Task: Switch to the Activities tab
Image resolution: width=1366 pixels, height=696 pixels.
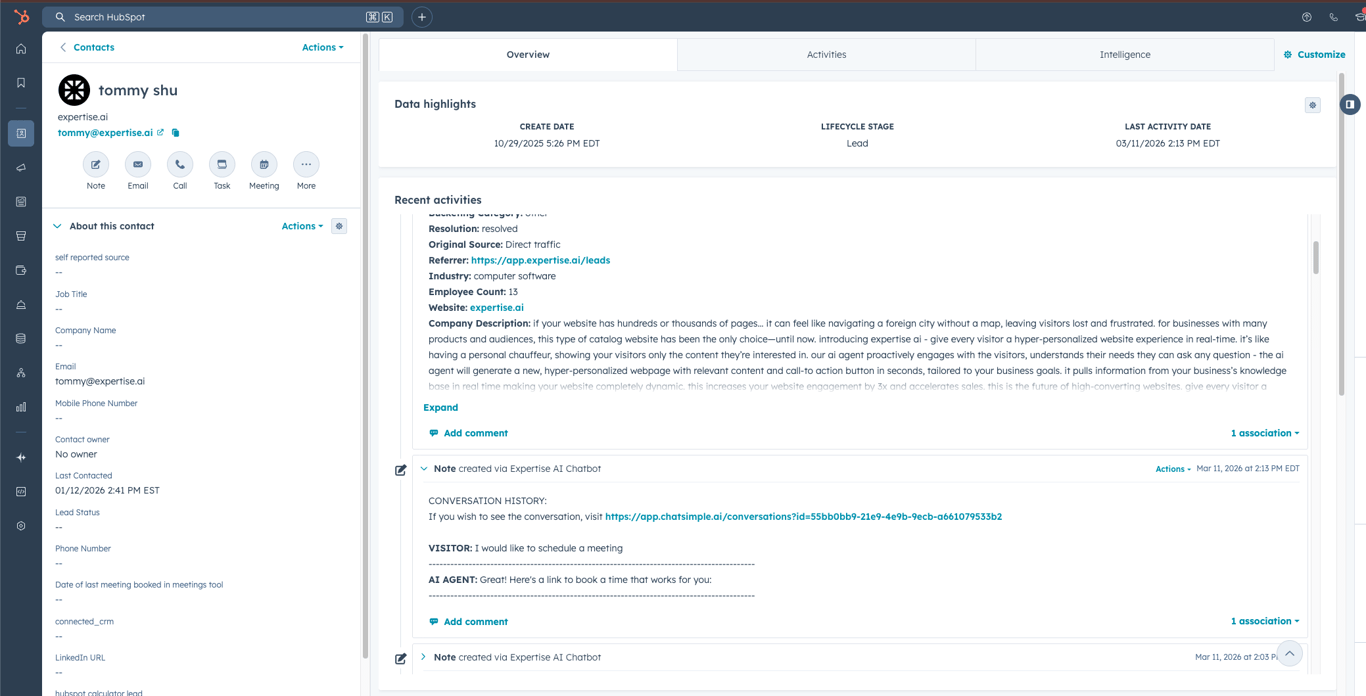Action: (827, 55)
